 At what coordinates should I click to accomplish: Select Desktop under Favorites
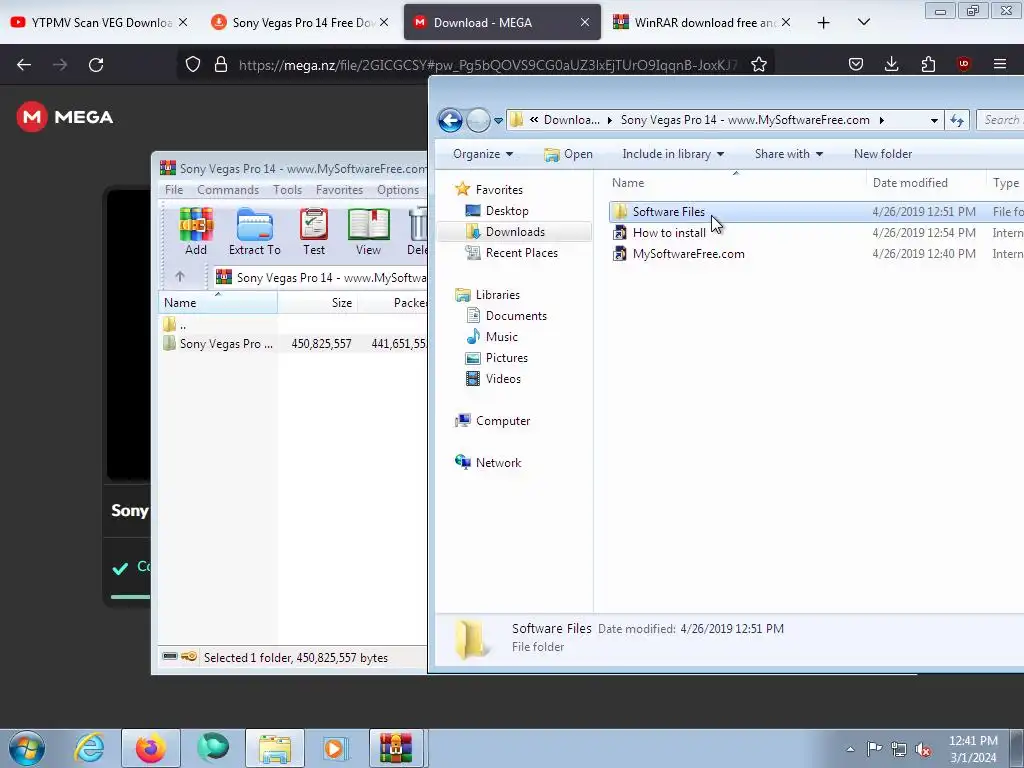[x=507, y=211]
